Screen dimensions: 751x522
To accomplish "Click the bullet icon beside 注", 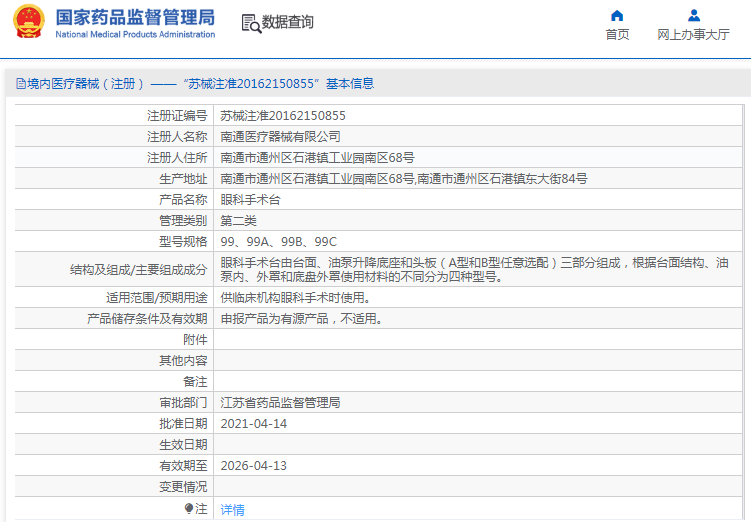I will pyautogui.click(x=189, y=508).
